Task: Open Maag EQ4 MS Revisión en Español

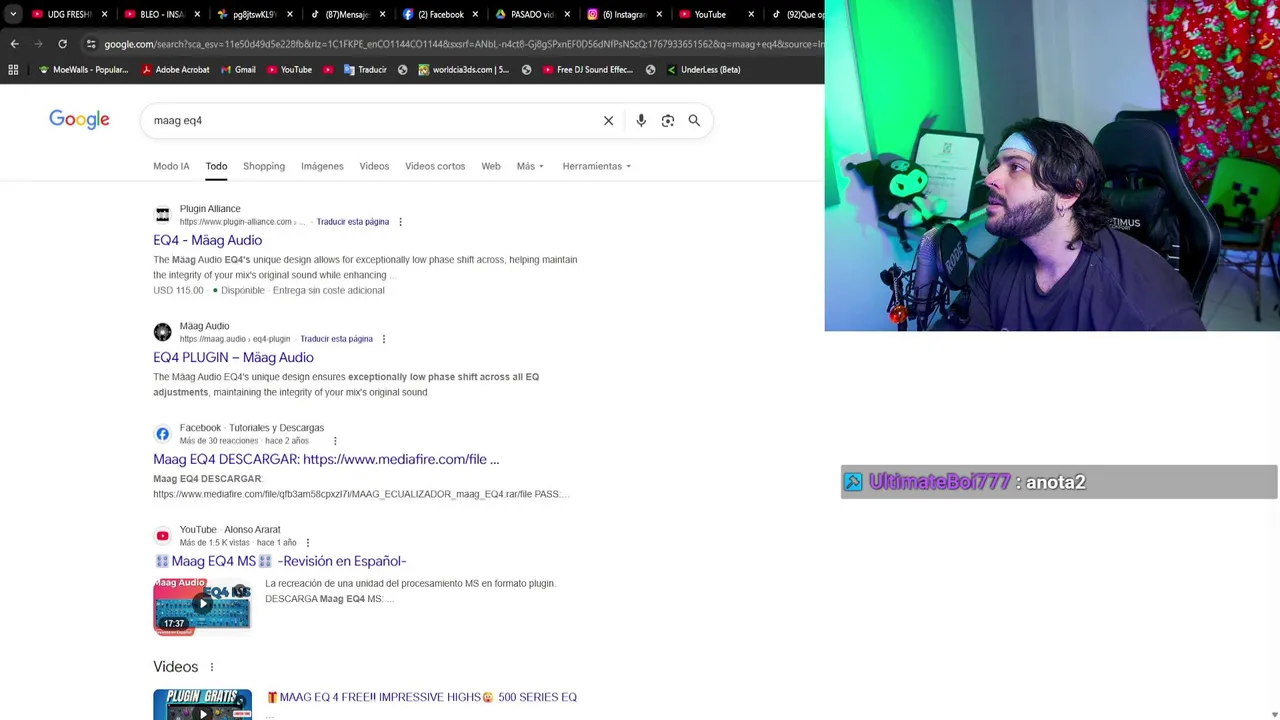Action: [x=280, y=561]
